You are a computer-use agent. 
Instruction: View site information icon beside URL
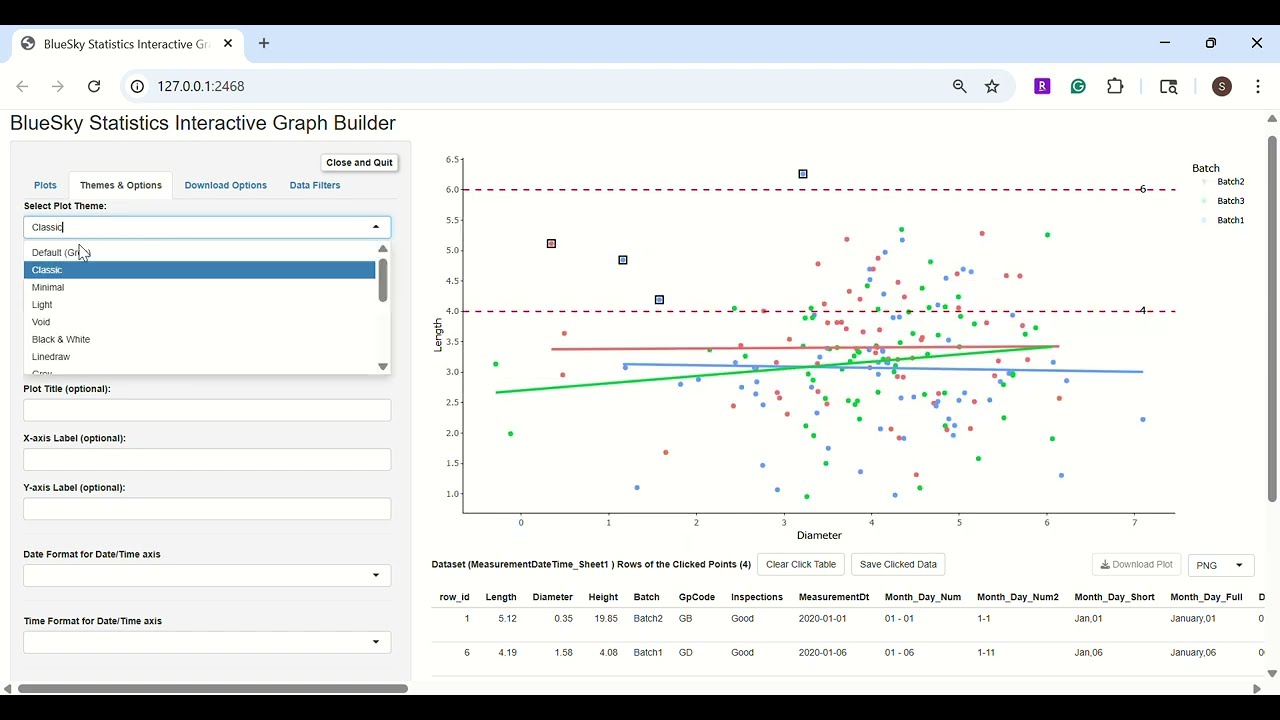(138, 87)
